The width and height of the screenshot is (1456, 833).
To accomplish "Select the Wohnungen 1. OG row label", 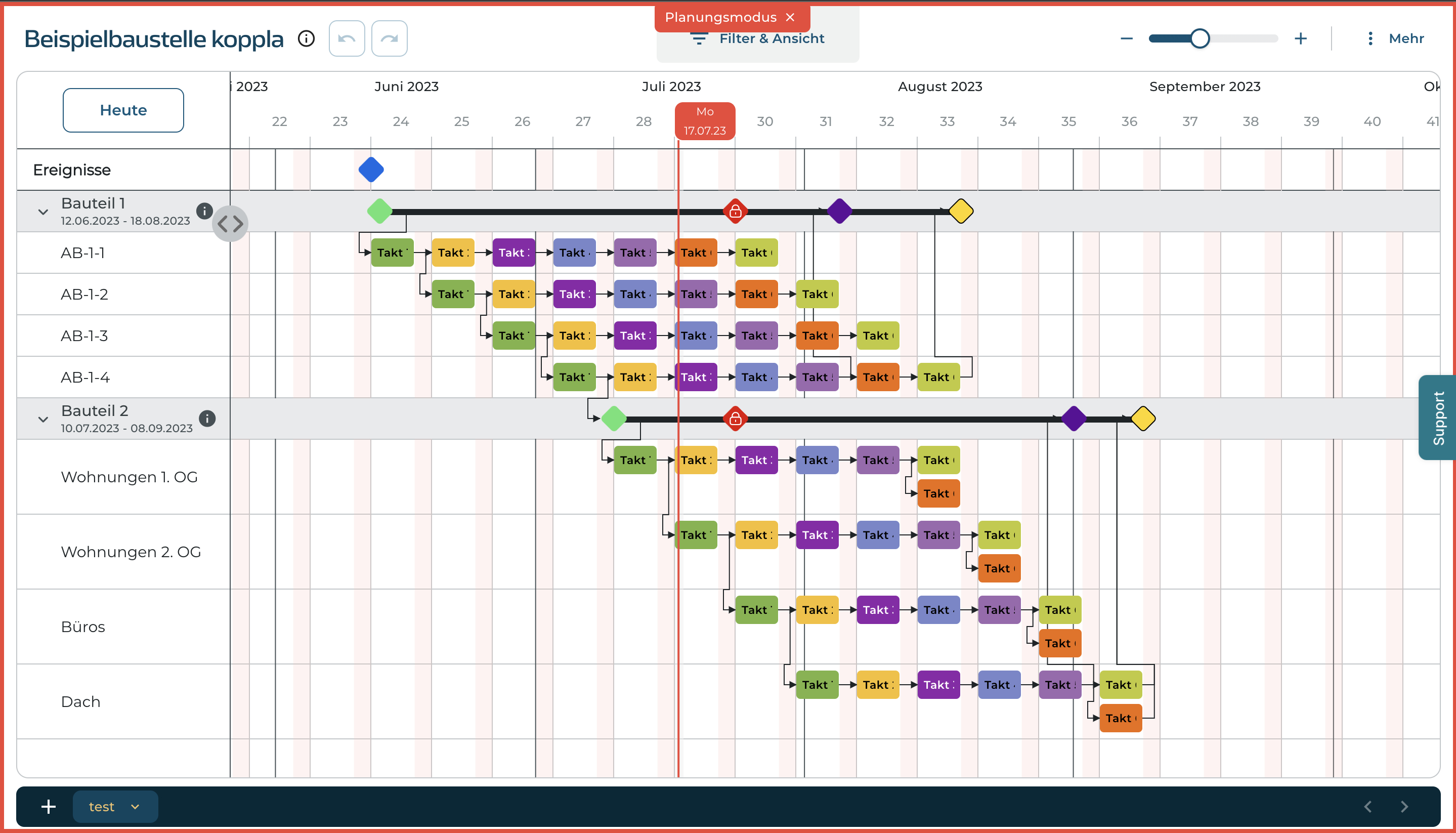I will click(x=129, y=477).
